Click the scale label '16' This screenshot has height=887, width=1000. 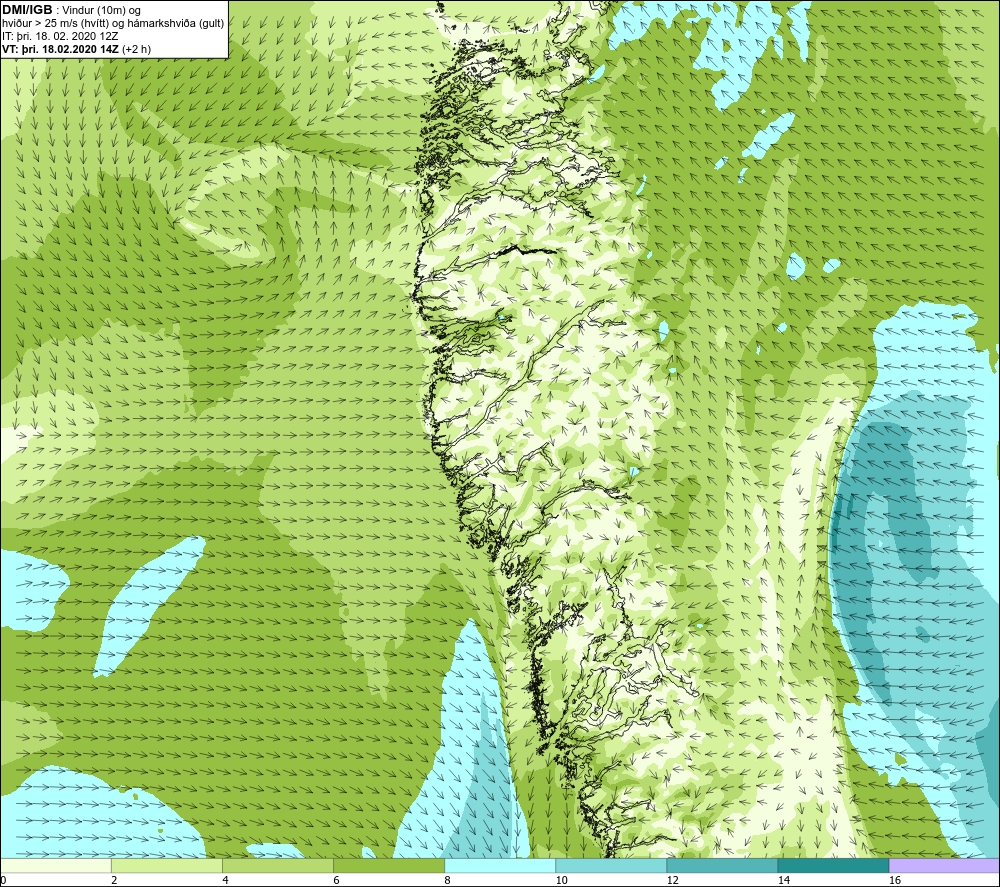click(x=895, y=881)
